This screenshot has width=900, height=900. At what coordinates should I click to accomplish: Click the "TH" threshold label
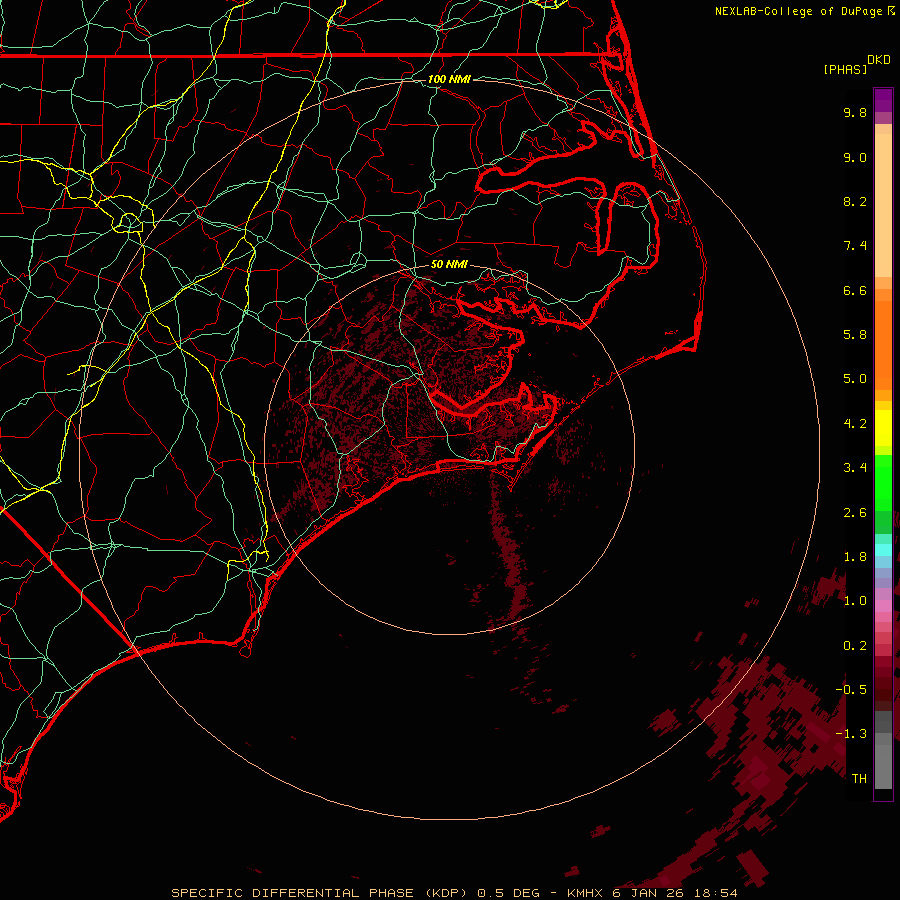859,779
